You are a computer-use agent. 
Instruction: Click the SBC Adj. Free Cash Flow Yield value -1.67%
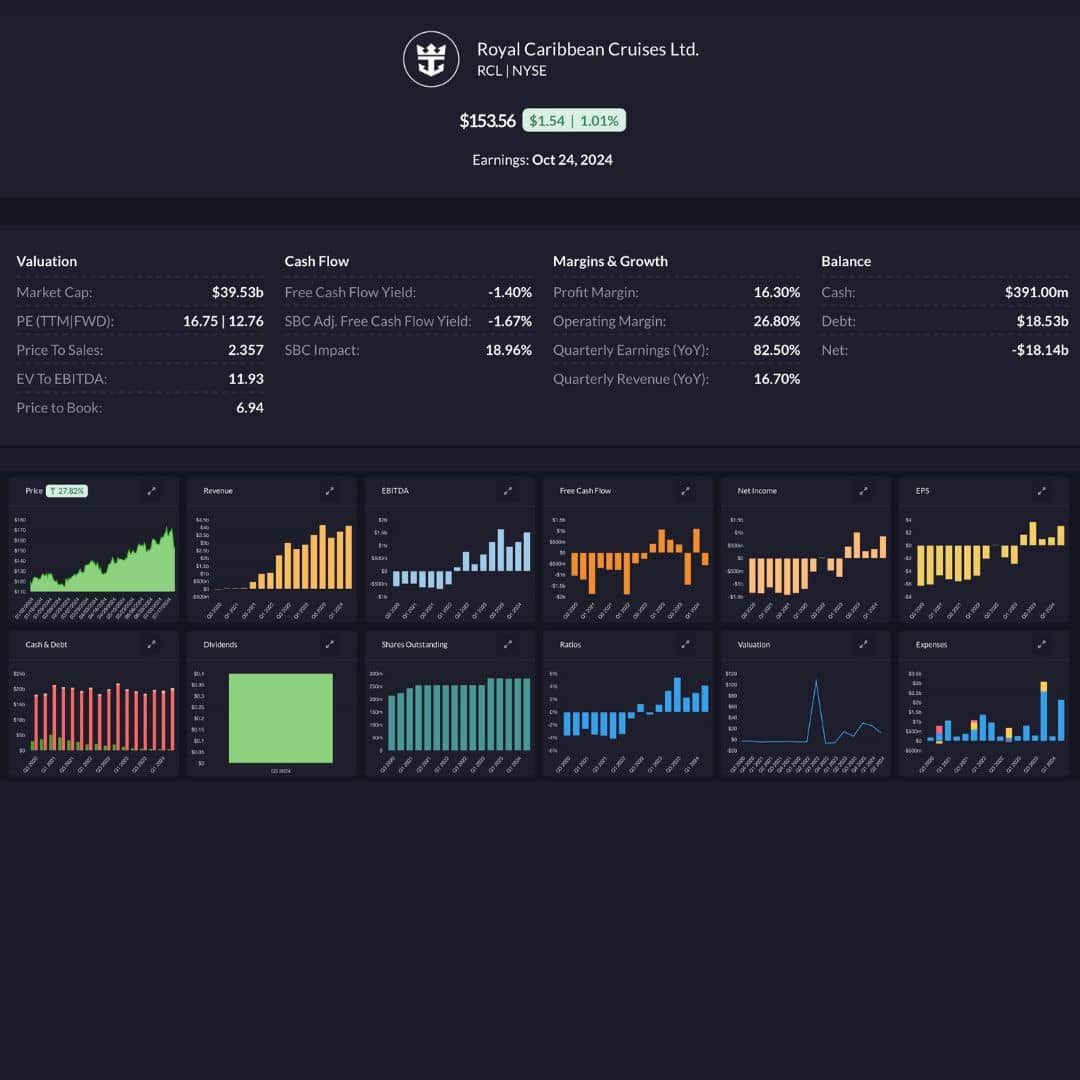pos(510,321)
